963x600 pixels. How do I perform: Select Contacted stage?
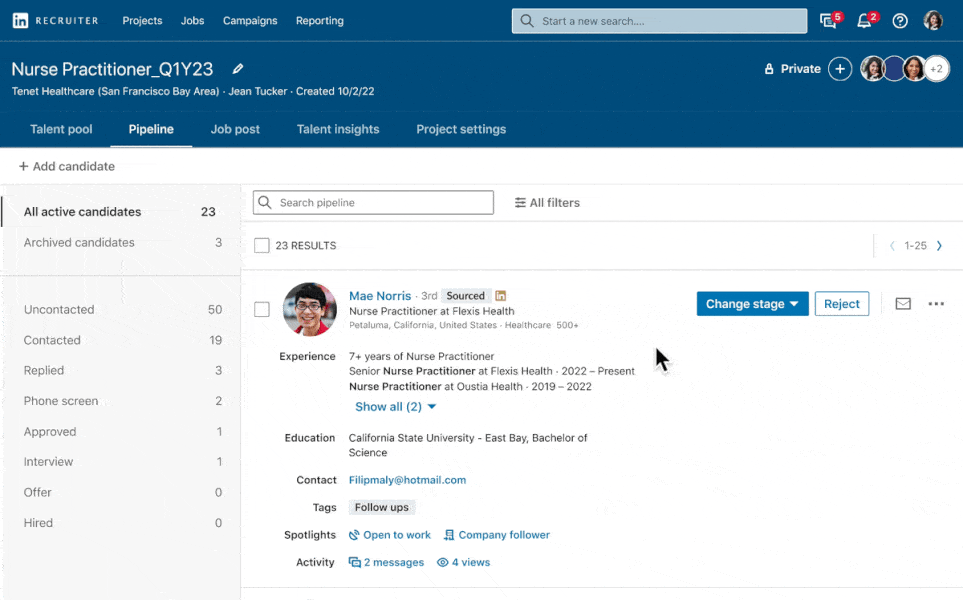[x=123, y=340]
